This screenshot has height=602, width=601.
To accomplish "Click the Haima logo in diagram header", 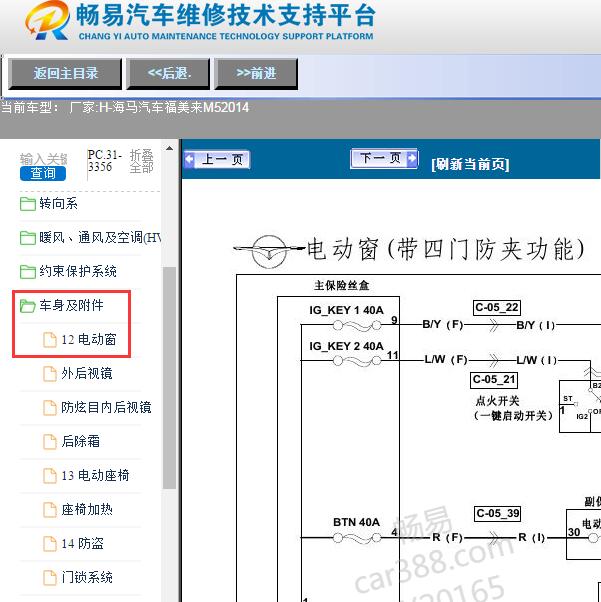I will tap(269, 251).
